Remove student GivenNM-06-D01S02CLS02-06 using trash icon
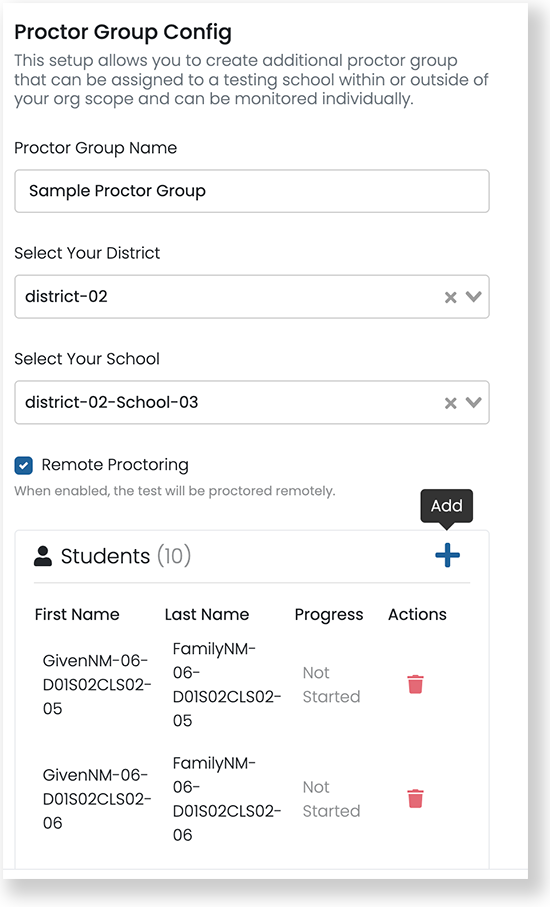The image size is (550, 907). (415, 799)
